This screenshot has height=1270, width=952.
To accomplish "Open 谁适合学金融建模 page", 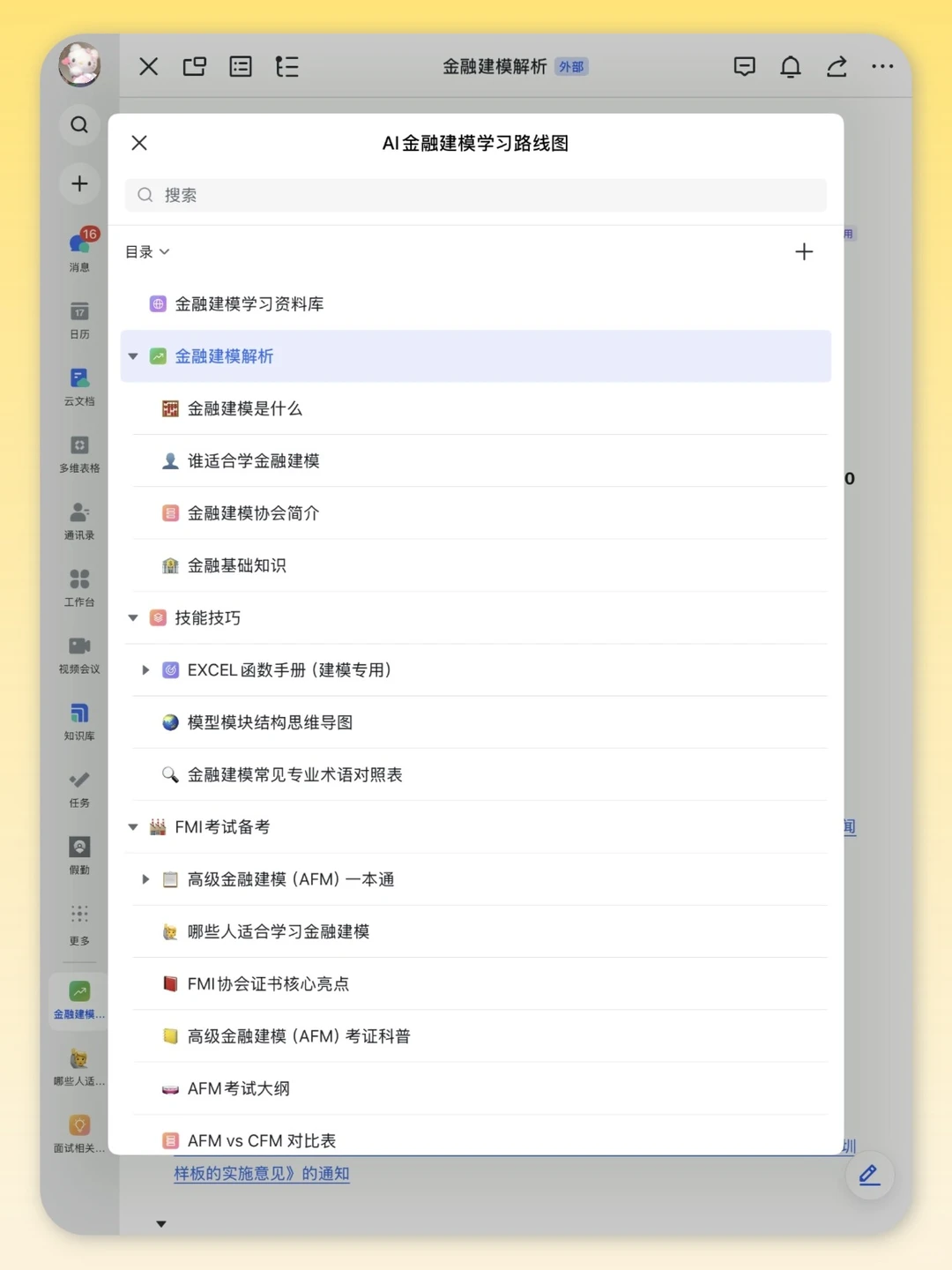I will 476,461.
